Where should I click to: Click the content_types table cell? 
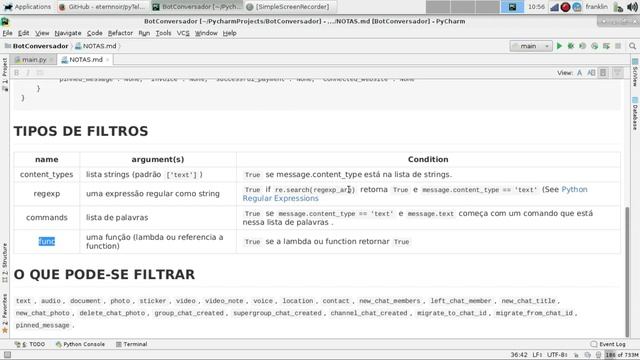(x=47, y=175)
